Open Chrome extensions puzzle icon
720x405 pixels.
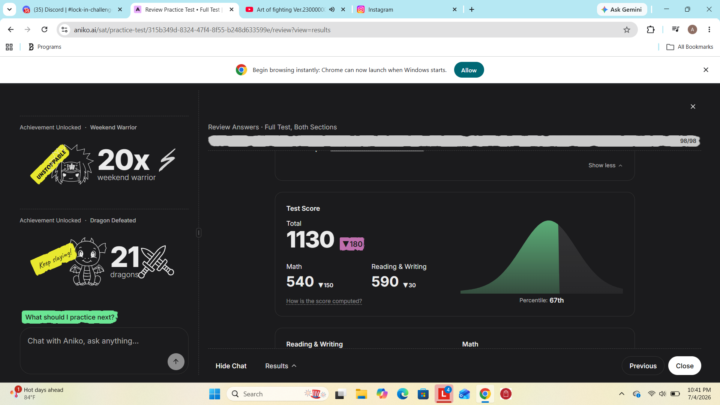650,30
